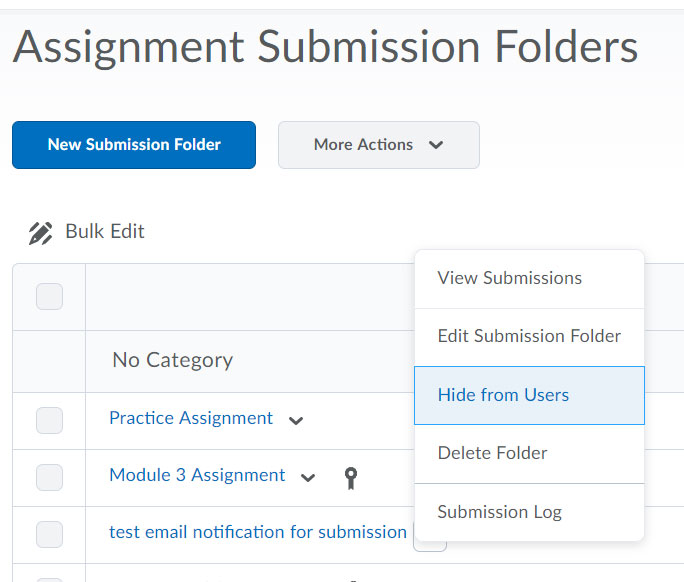
Task: Click the special access key icon beside Module 3
Action: [350, 478]
